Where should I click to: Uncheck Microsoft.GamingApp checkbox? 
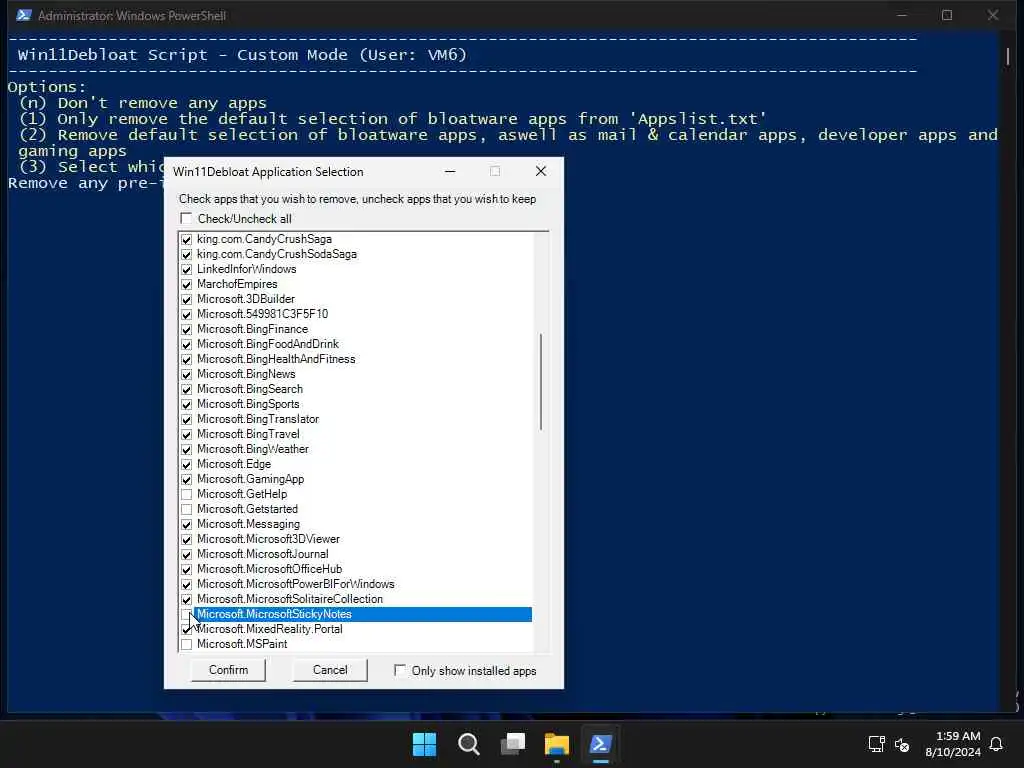[186, 479]
